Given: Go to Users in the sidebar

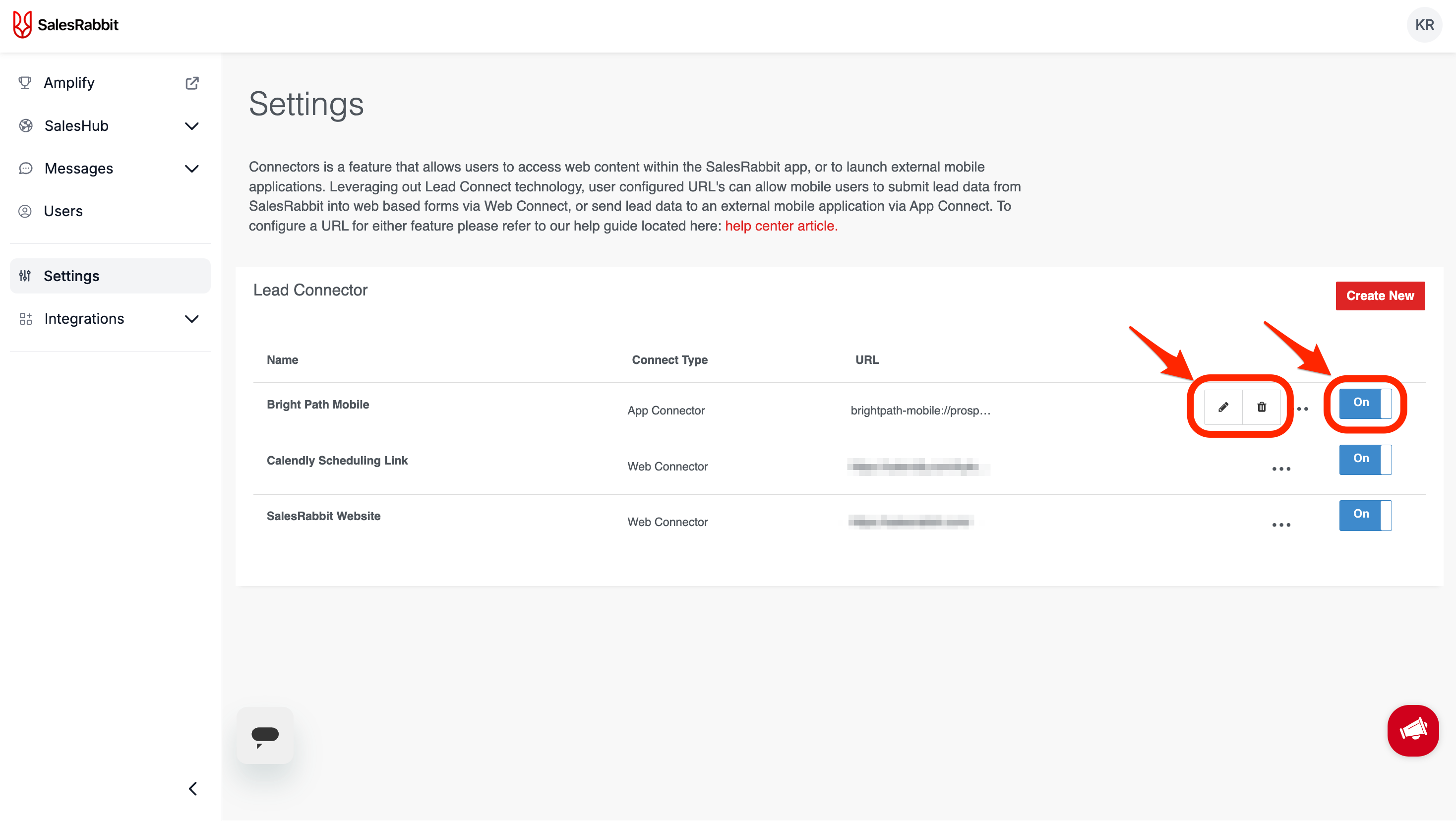Looking at the screenshot, I should (x=63, y=211).
